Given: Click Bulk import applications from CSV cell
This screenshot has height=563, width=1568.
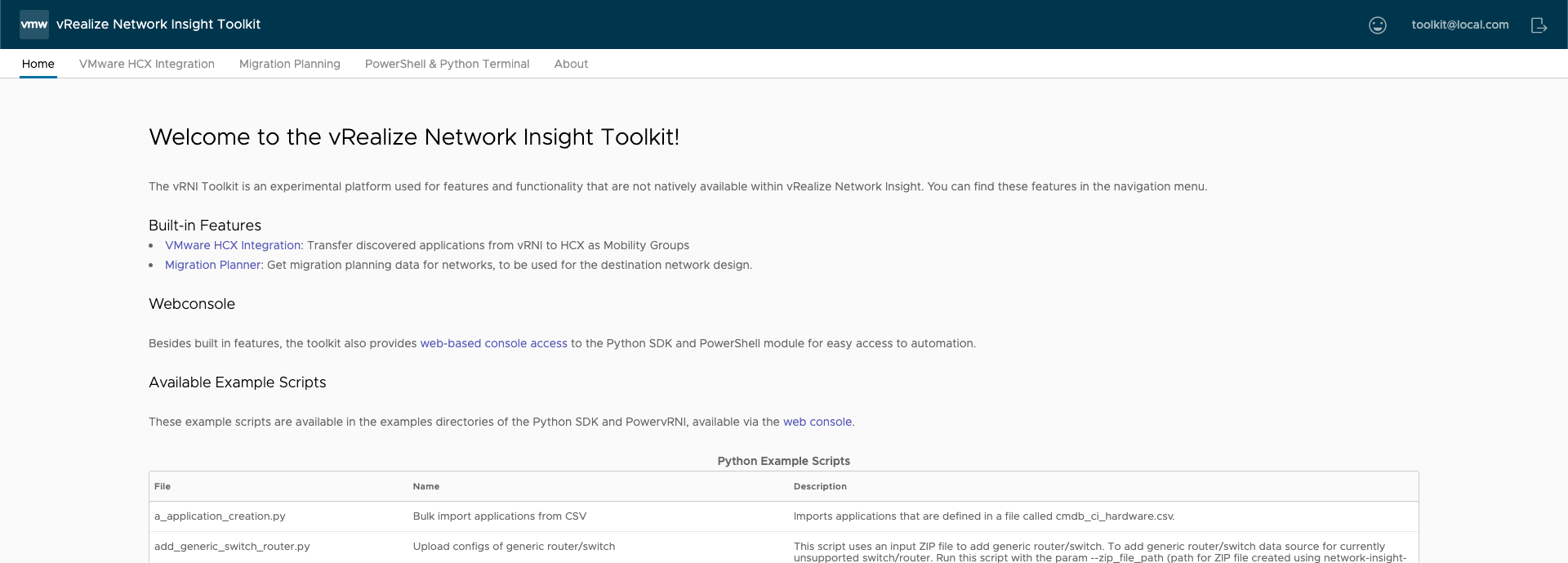Looking at the screenshot, I should coord(500,516).
